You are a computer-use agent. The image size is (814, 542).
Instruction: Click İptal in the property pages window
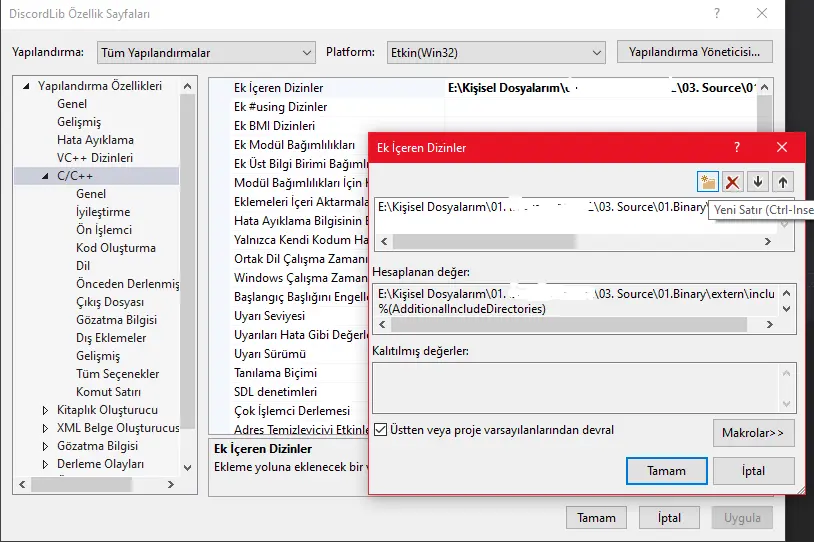click(669, 518)
